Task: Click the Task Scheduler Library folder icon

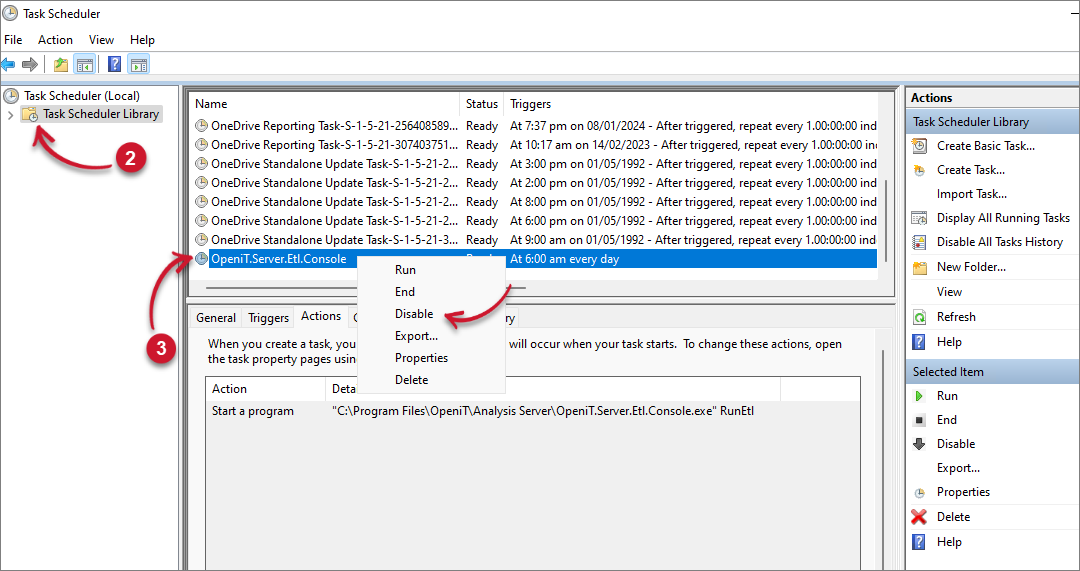Action: click(x=30, y=114)
